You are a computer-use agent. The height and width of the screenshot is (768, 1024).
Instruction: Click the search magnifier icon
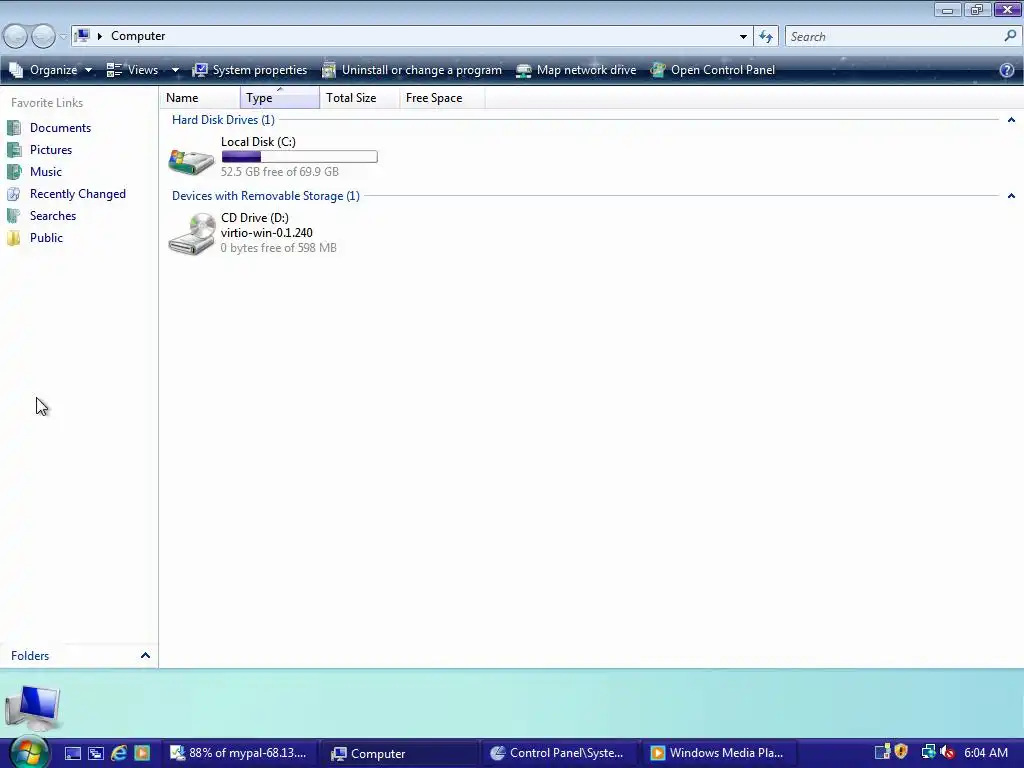pyautogui.click(x=1010, y=36)
